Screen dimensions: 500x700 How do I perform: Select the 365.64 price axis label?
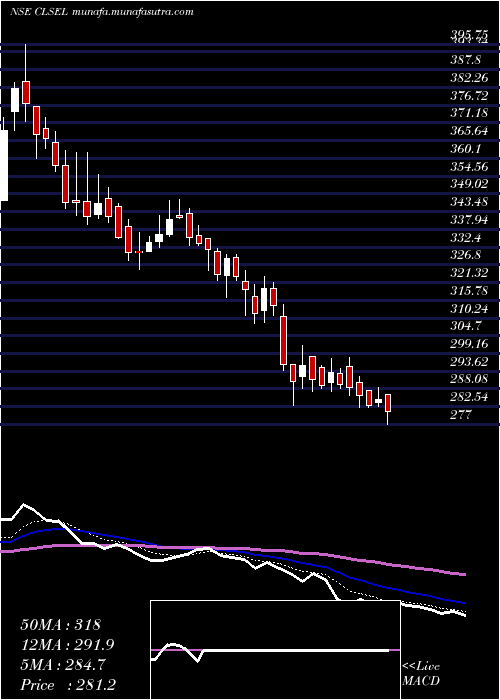pyautogui.click(x=469, y=131)
